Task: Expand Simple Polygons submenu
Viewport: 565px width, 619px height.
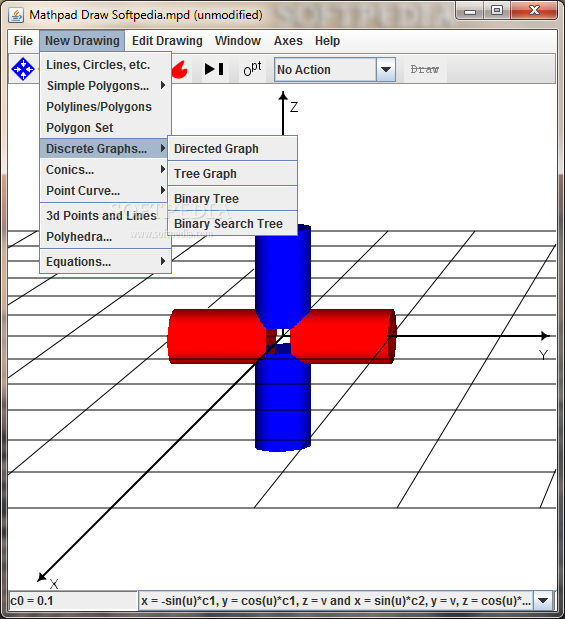Action: (x=105, y=86)
